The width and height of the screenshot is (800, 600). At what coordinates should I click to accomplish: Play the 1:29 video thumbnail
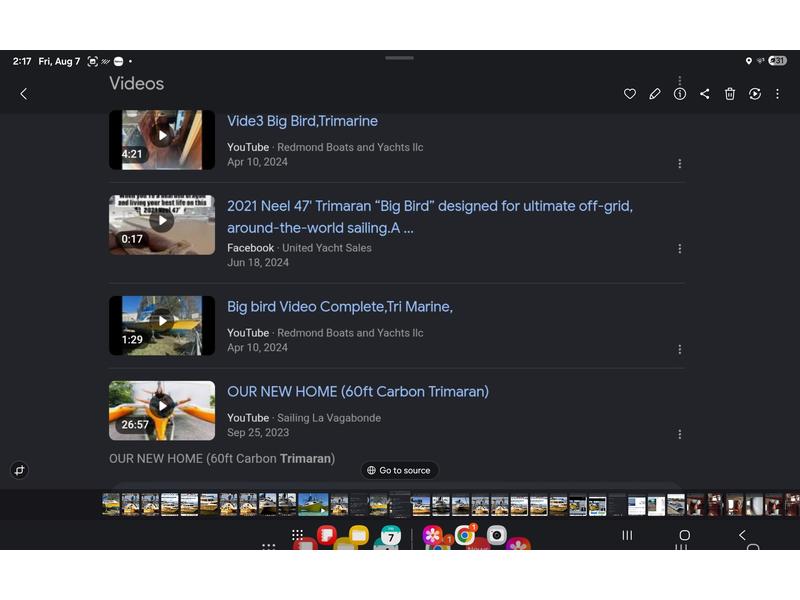[x=162, y=326]
